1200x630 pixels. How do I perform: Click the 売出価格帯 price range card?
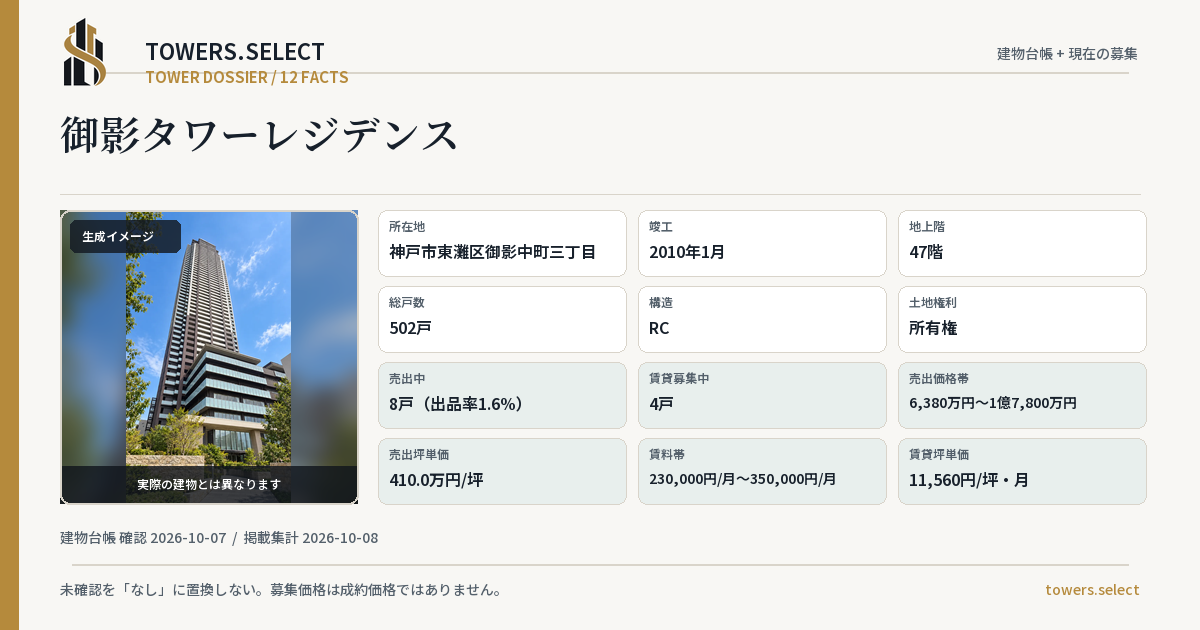tap(1022, 395)
